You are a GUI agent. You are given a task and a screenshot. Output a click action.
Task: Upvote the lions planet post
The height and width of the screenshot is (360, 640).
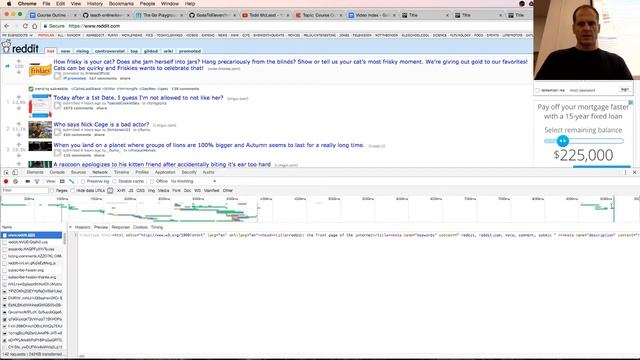[x=18, y=144]
